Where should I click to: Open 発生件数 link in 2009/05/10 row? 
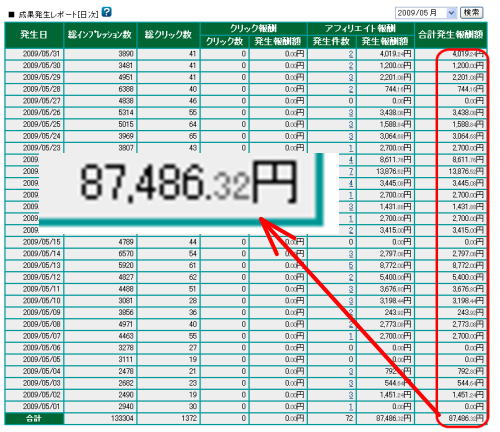[x=351, y=301]
